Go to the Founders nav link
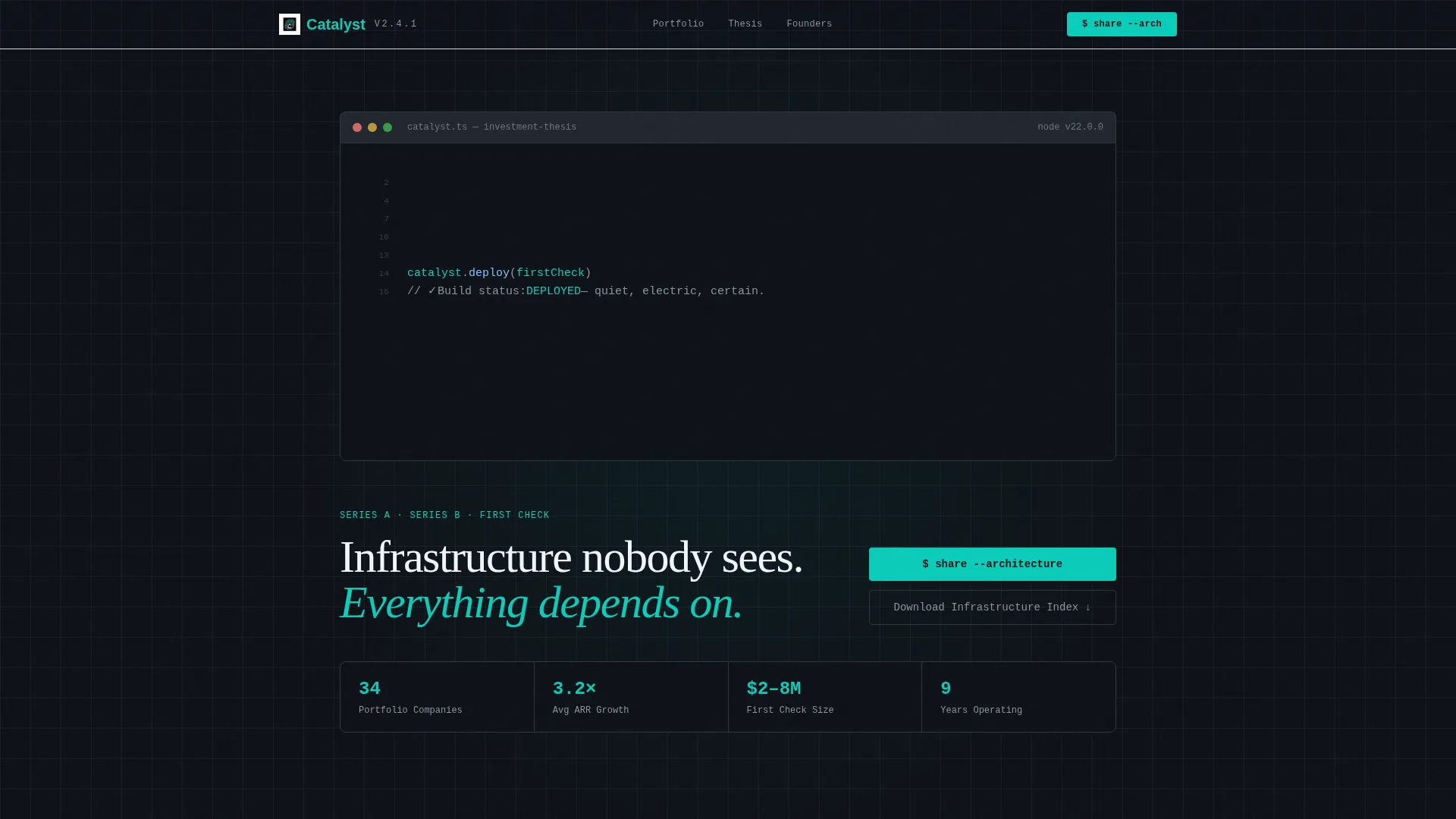The image size is (1456, 819). [809, 24]
